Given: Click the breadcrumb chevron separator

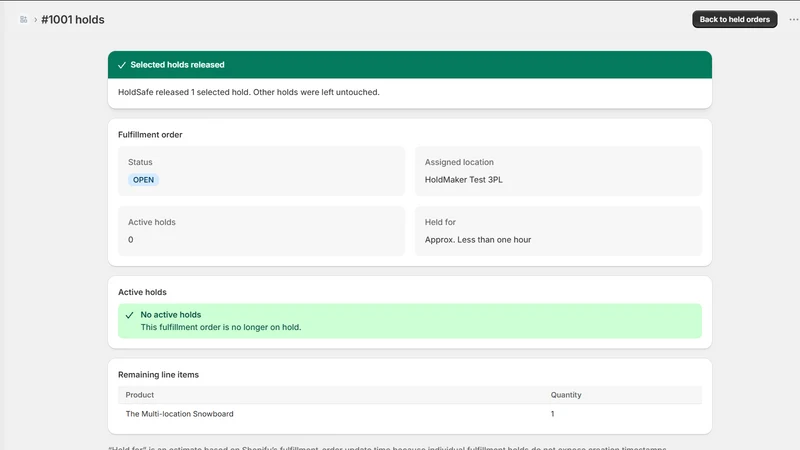Looking at the screenshot, I should click(x=35, y=19).
